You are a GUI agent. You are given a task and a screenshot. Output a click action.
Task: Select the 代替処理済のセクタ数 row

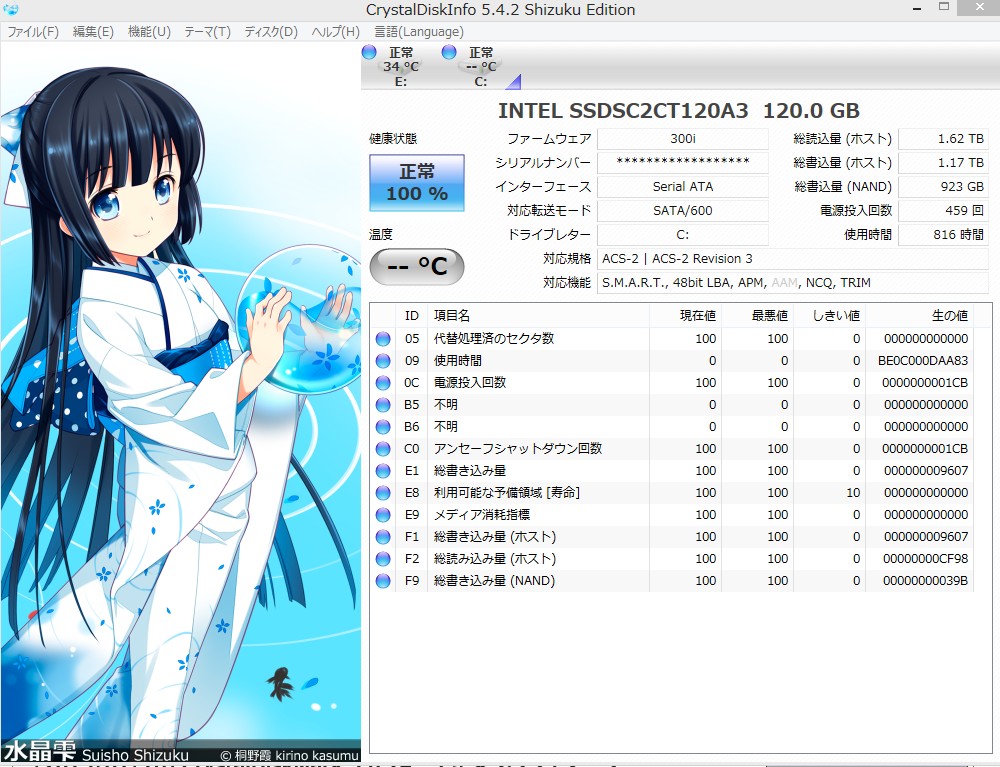(x=672, y=339)
